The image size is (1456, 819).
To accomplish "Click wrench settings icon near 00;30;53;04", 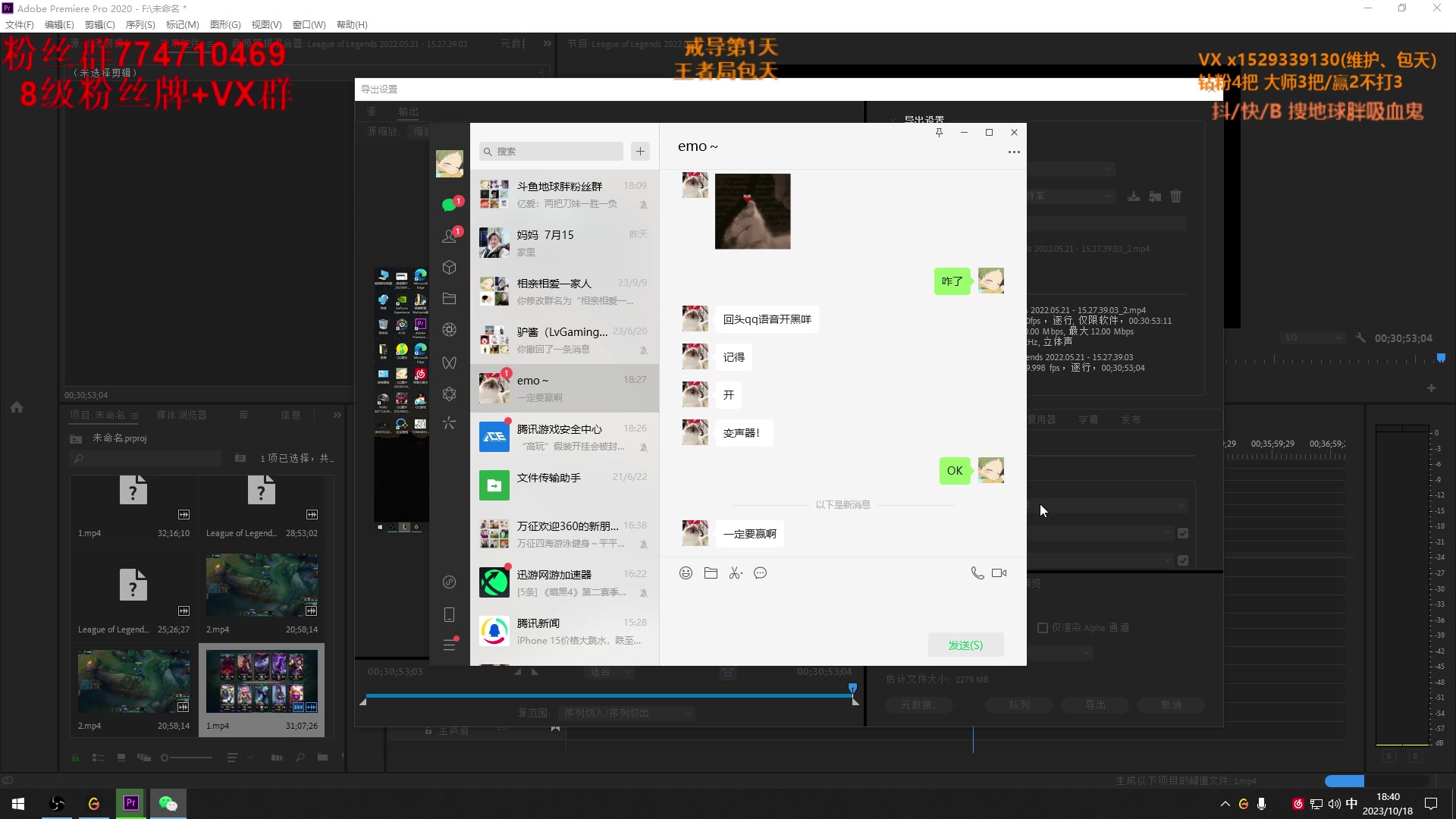I will point(1360,338).
